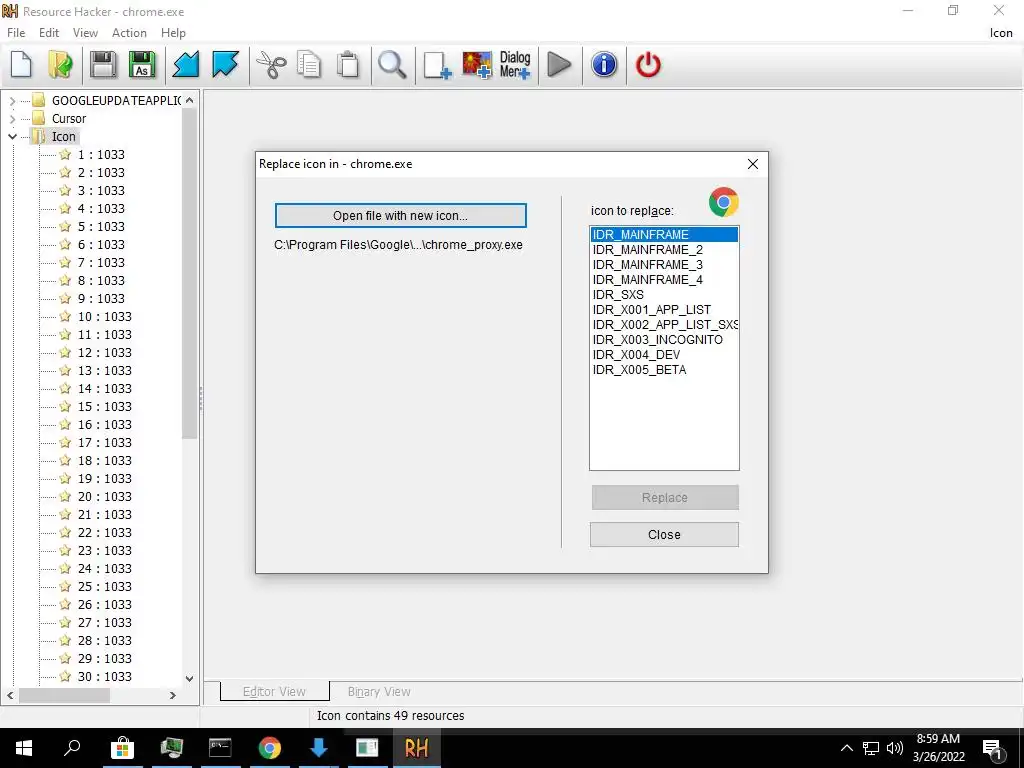1024x768 pixels.
Task: Open the notification center icon
Action: point(993,748)
